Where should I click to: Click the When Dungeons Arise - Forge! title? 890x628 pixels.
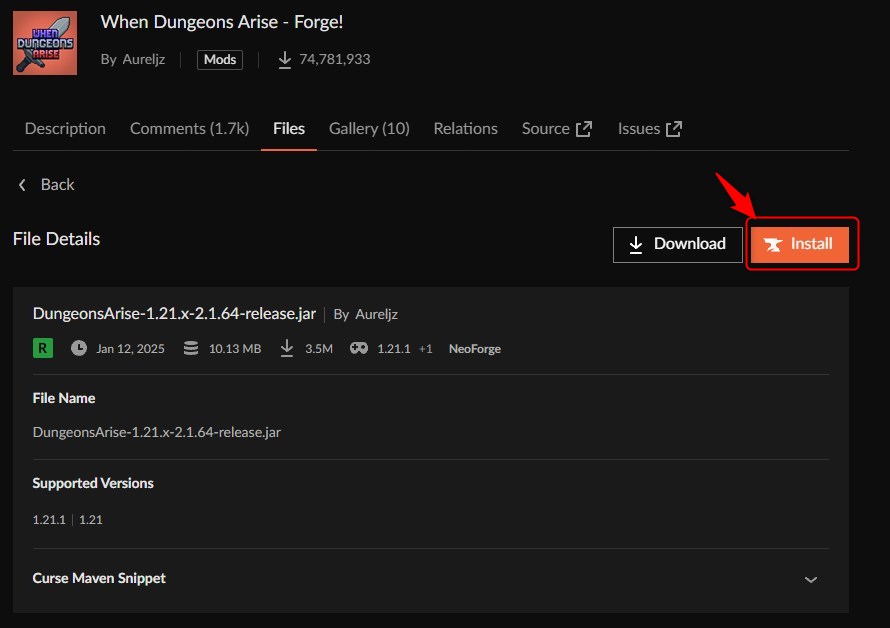pos(222,22)
